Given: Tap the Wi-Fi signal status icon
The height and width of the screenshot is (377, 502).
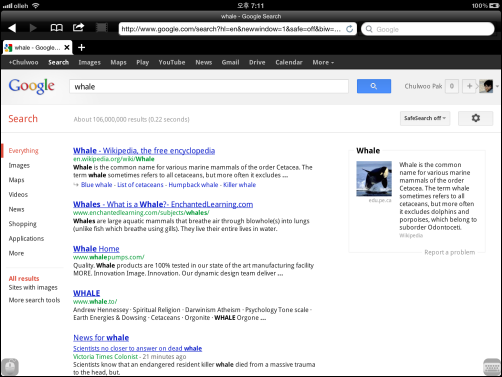Looking at the screenshot, I should coord(35,5).
